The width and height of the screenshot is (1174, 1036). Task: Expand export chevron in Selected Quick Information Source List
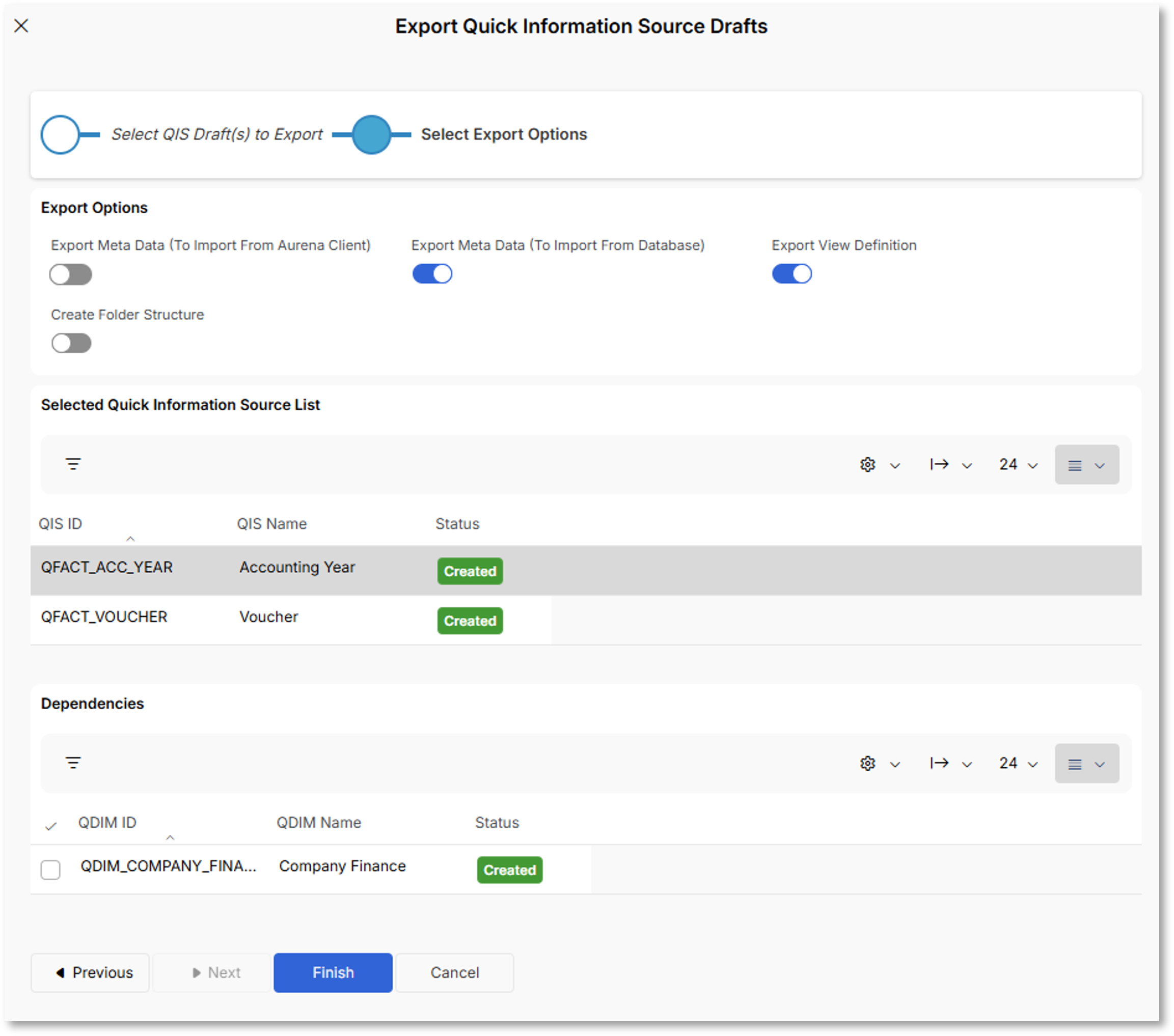pos(967,465)
